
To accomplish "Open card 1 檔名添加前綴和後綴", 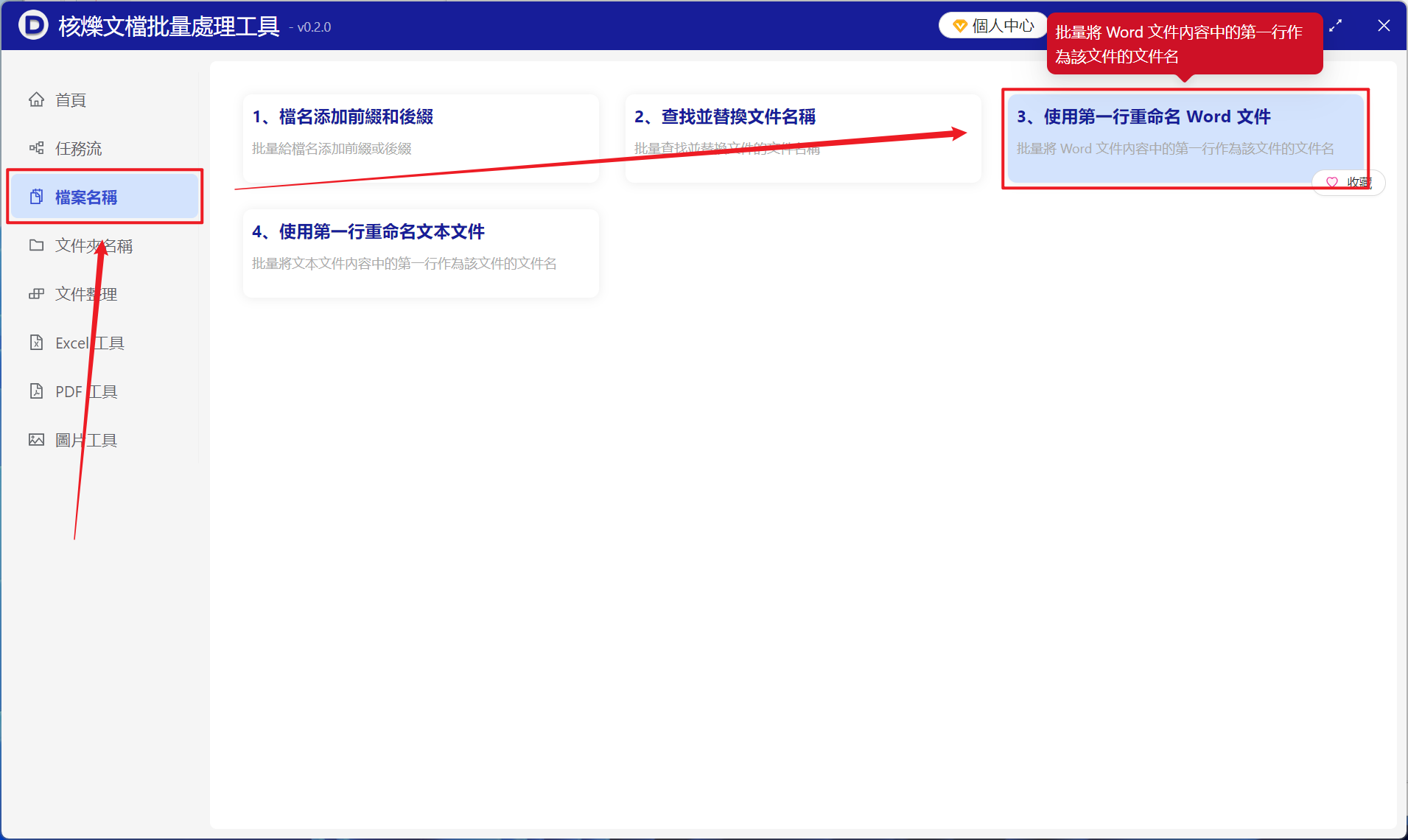I will [421, 138].
